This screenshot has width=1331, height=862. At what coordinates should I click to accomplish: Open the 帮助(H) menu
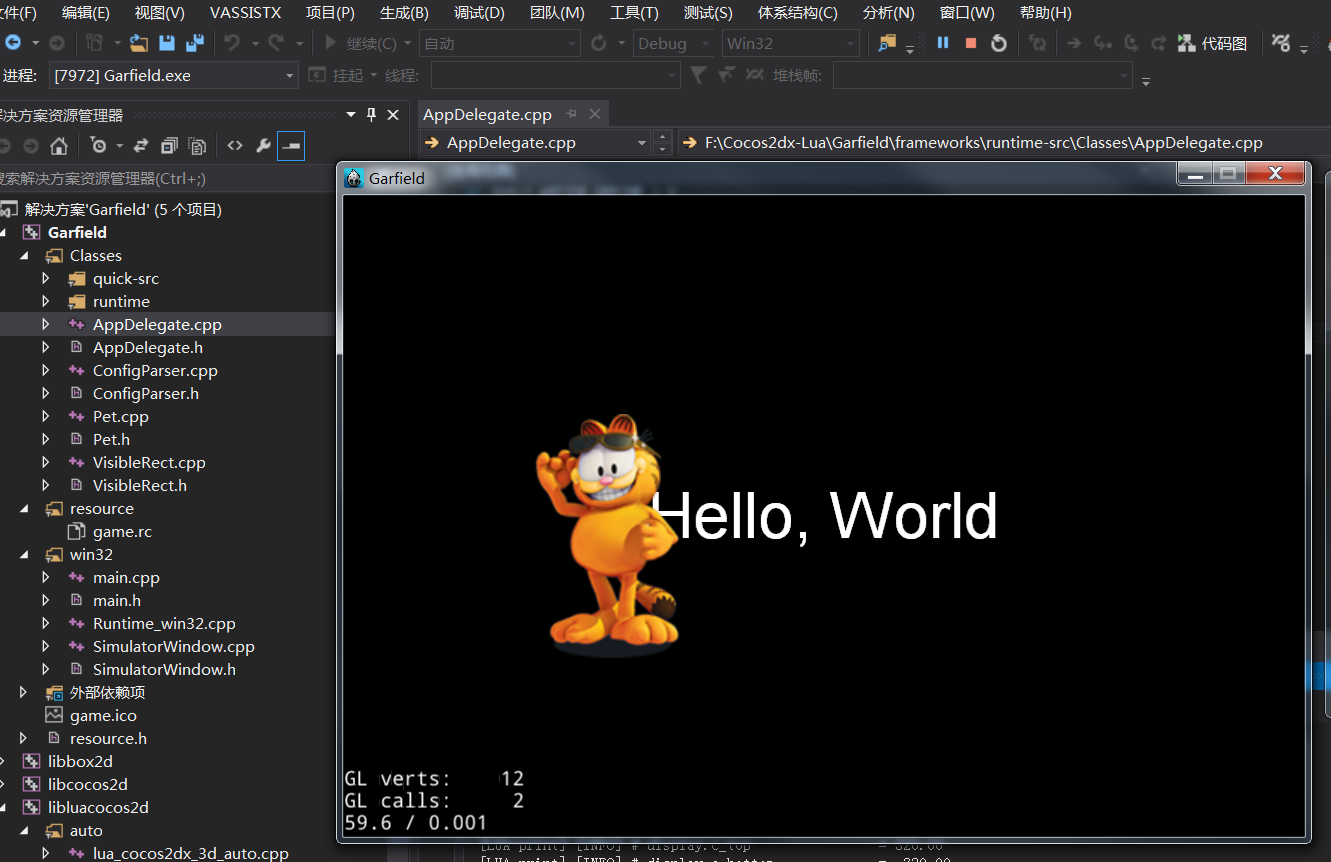pos(1046,13)
